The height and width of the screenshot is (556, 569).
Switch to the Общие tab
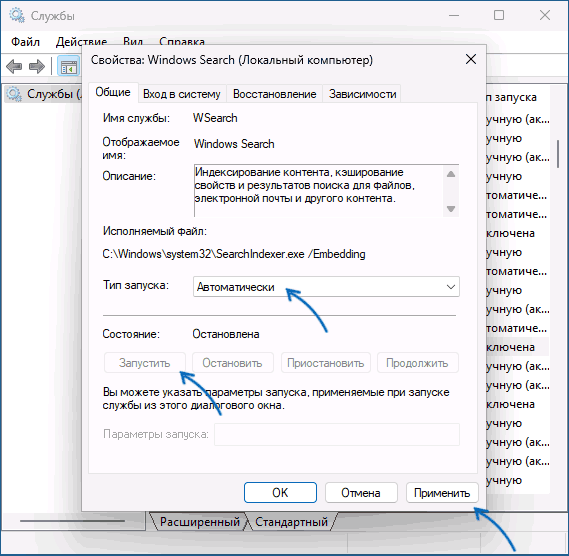(113, 92)
